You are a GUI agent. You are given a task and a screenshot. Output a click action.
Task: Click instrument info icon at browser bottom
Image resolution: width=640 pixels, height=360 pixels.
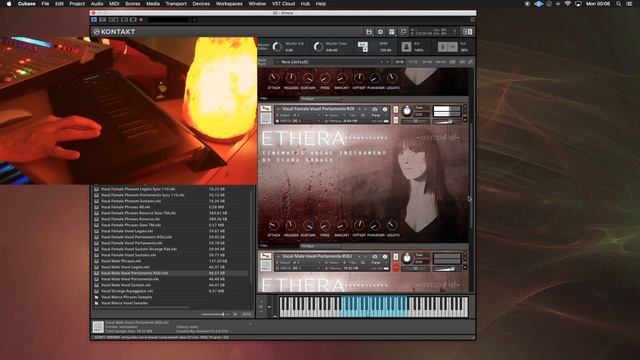click(98, 327)
